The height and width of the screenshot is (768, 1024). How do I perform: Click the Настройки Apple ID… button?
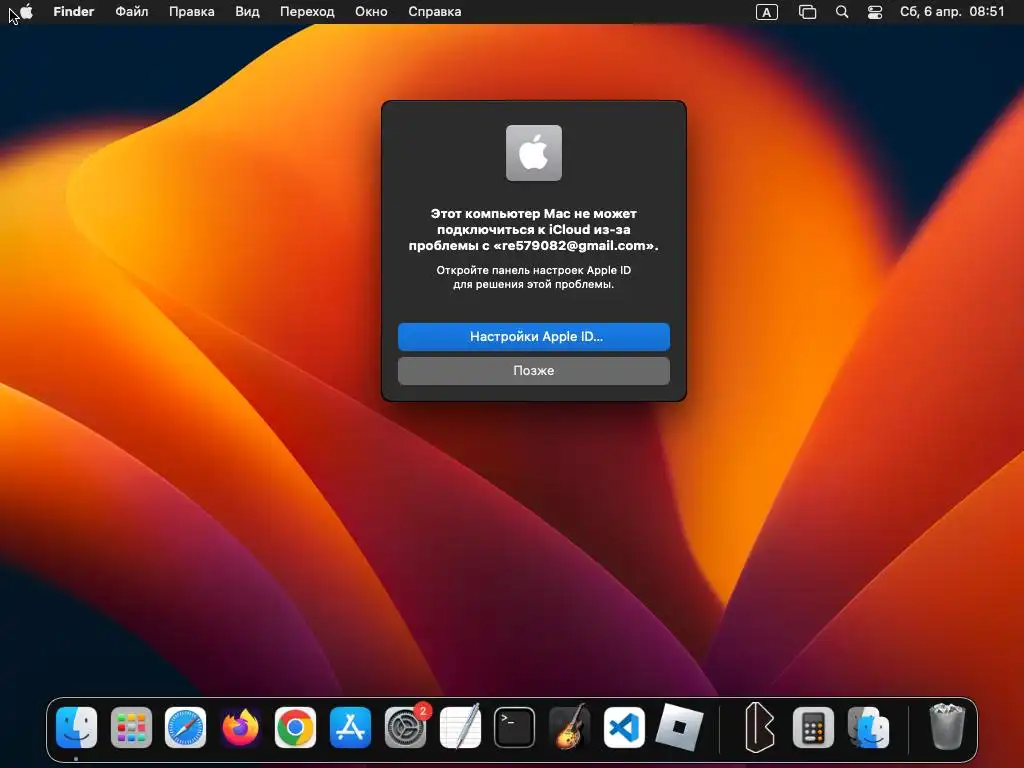(x=534, y=337)
